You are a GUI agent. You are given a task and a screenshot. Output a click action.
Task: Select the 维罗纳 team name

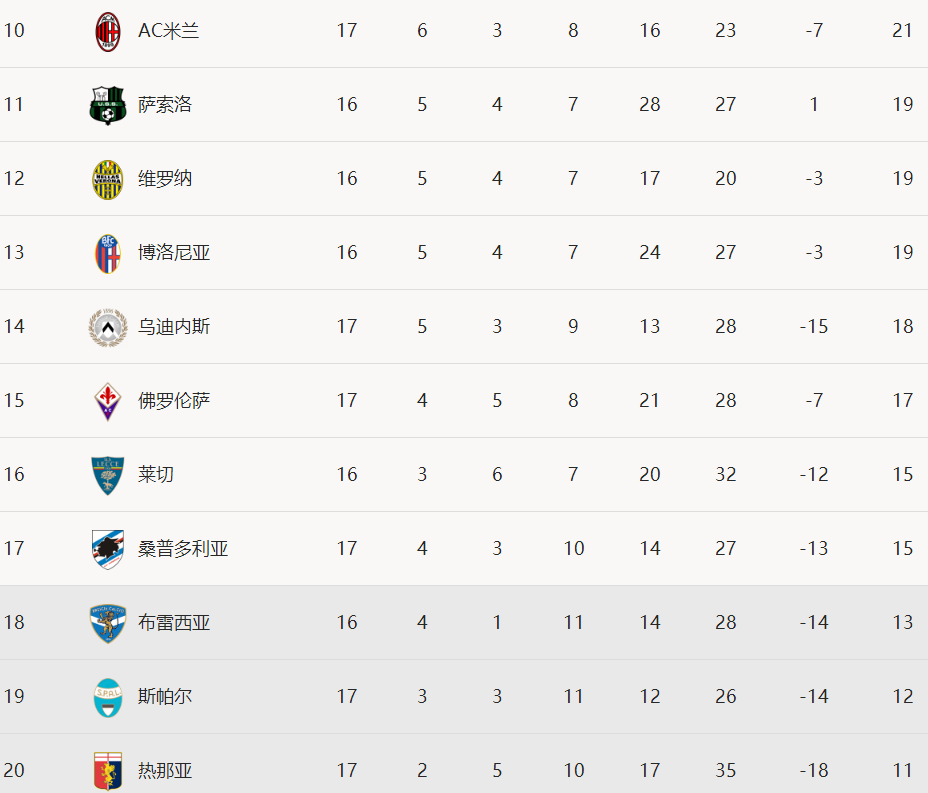(165, 179)
